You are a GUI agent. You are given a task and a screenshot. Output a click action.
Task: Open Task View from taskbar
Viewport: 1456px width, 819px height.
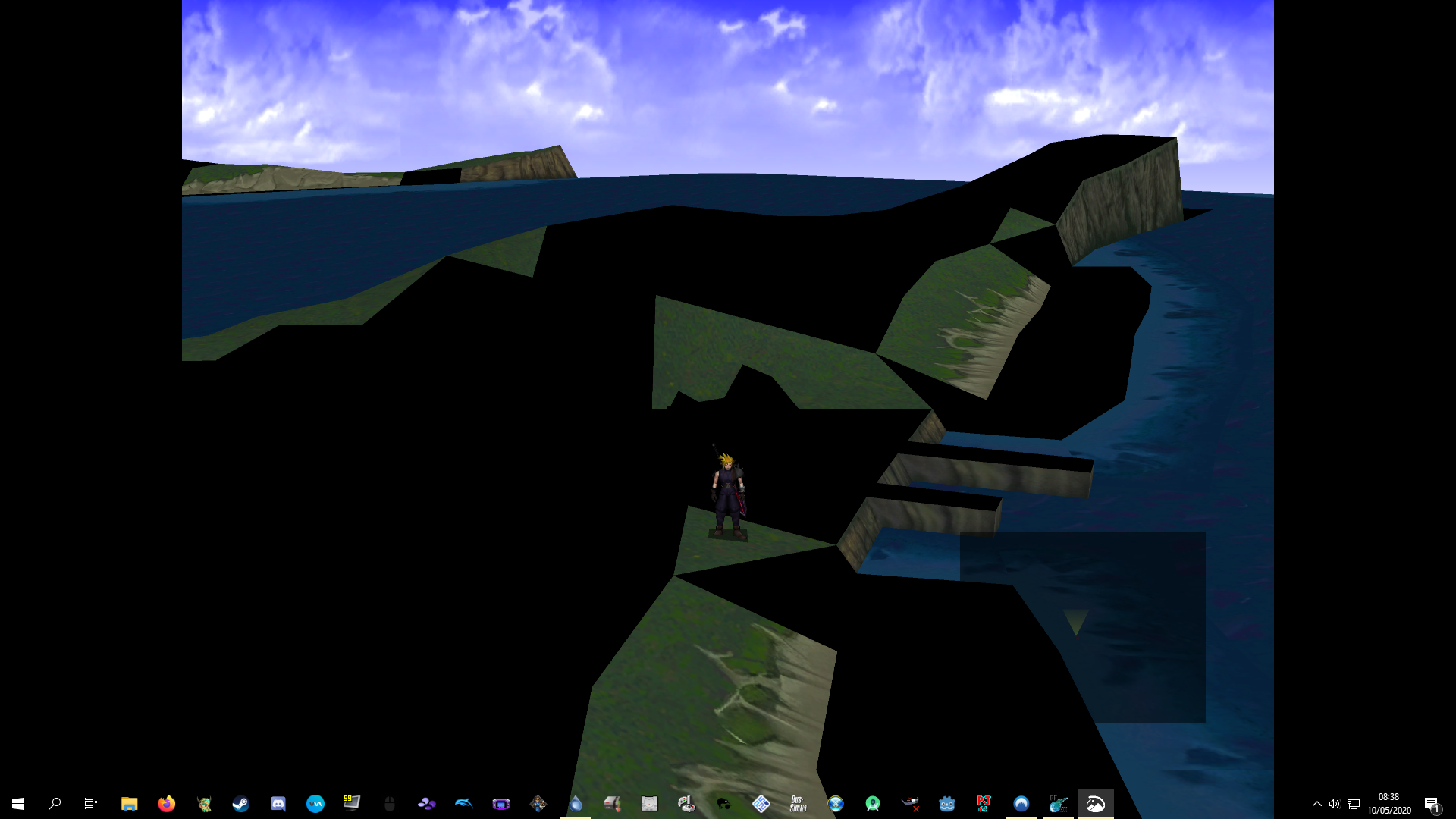pyautogui.click(x=91, y=804)
